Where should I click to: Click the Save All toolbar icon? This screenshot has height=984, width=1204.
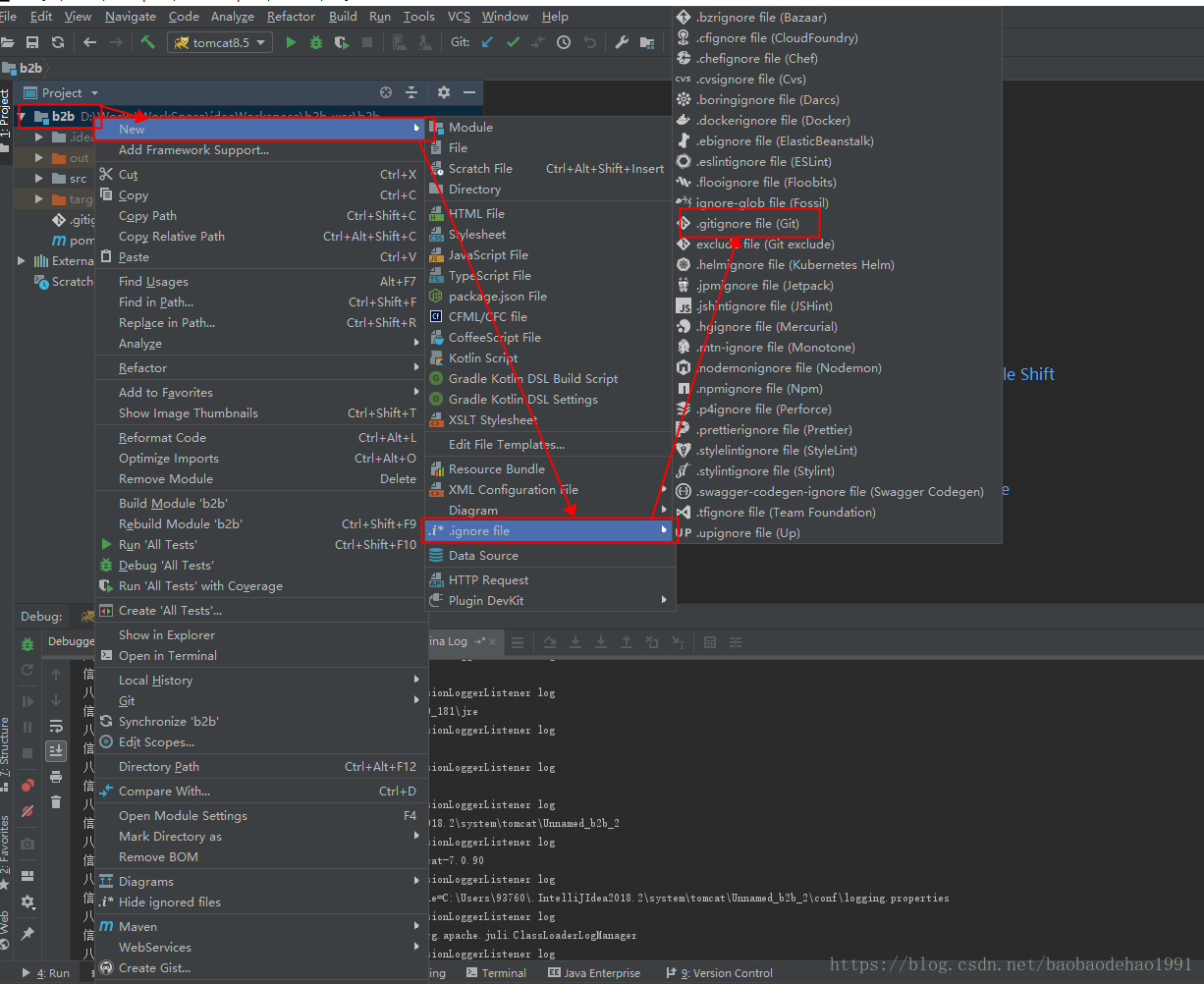32,42
